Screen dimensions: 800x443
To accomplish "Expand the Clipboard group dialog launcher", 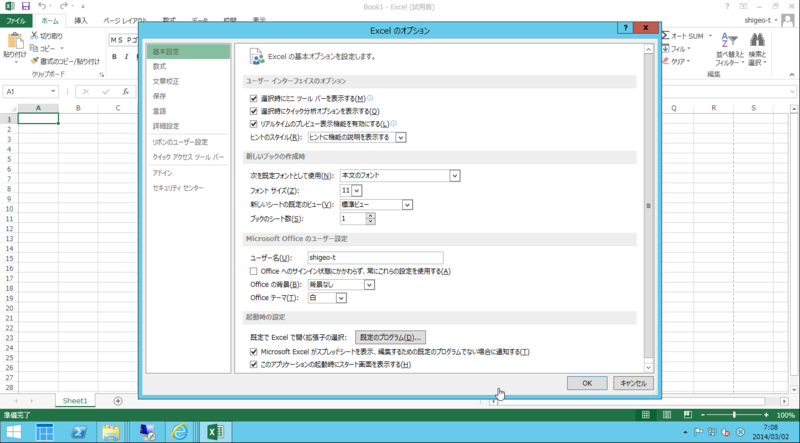I will (102, 75).
